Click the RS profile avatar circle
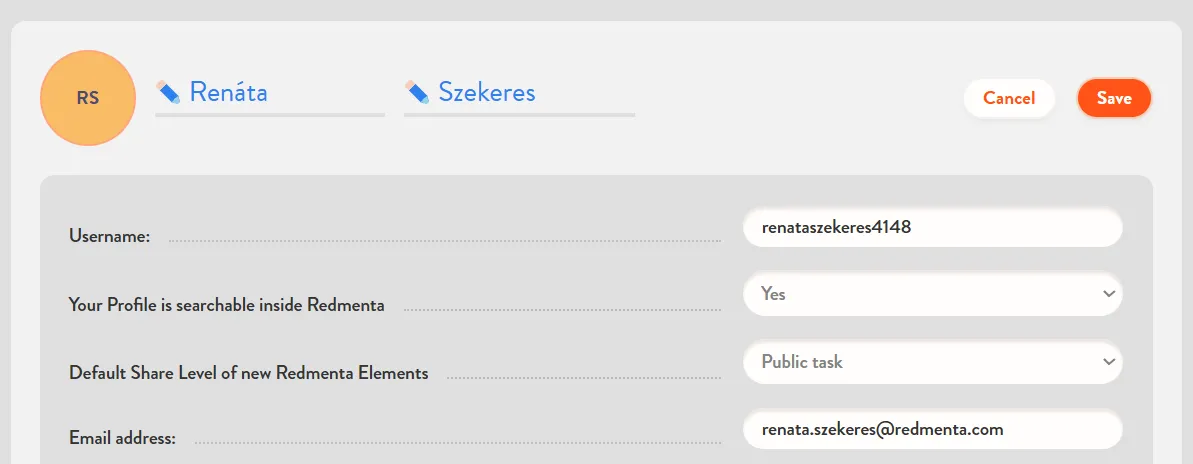1193x464 pixels. [88, 98]
